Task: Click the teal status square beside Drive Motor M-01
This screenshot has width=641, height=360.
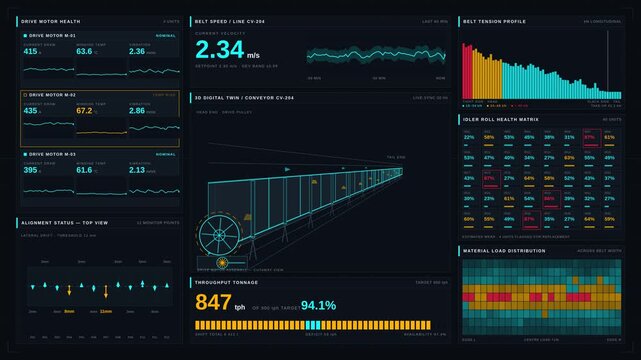Action: point(25,36)
